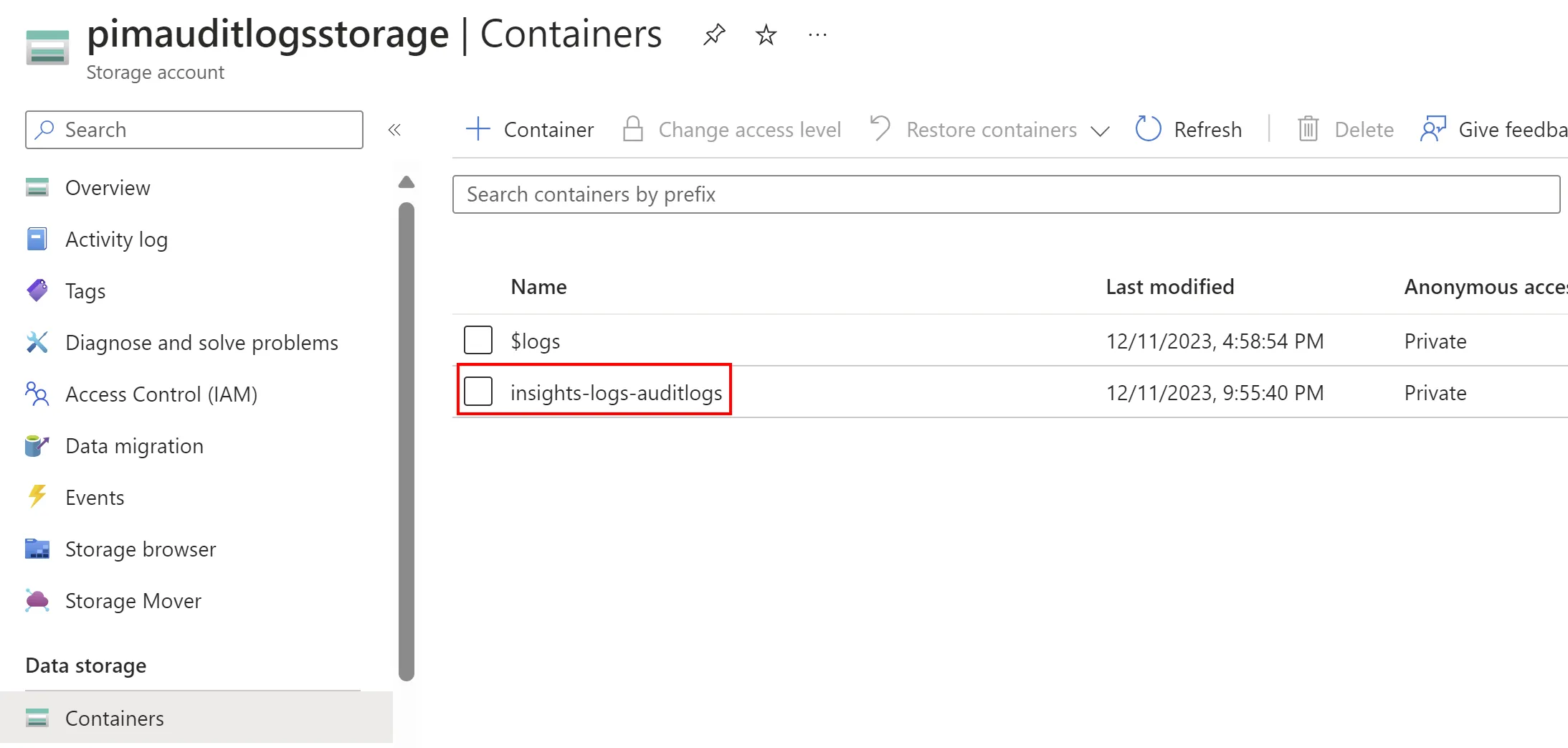
Task: Collapse the left navigation pane
Action: pos(394,130)
